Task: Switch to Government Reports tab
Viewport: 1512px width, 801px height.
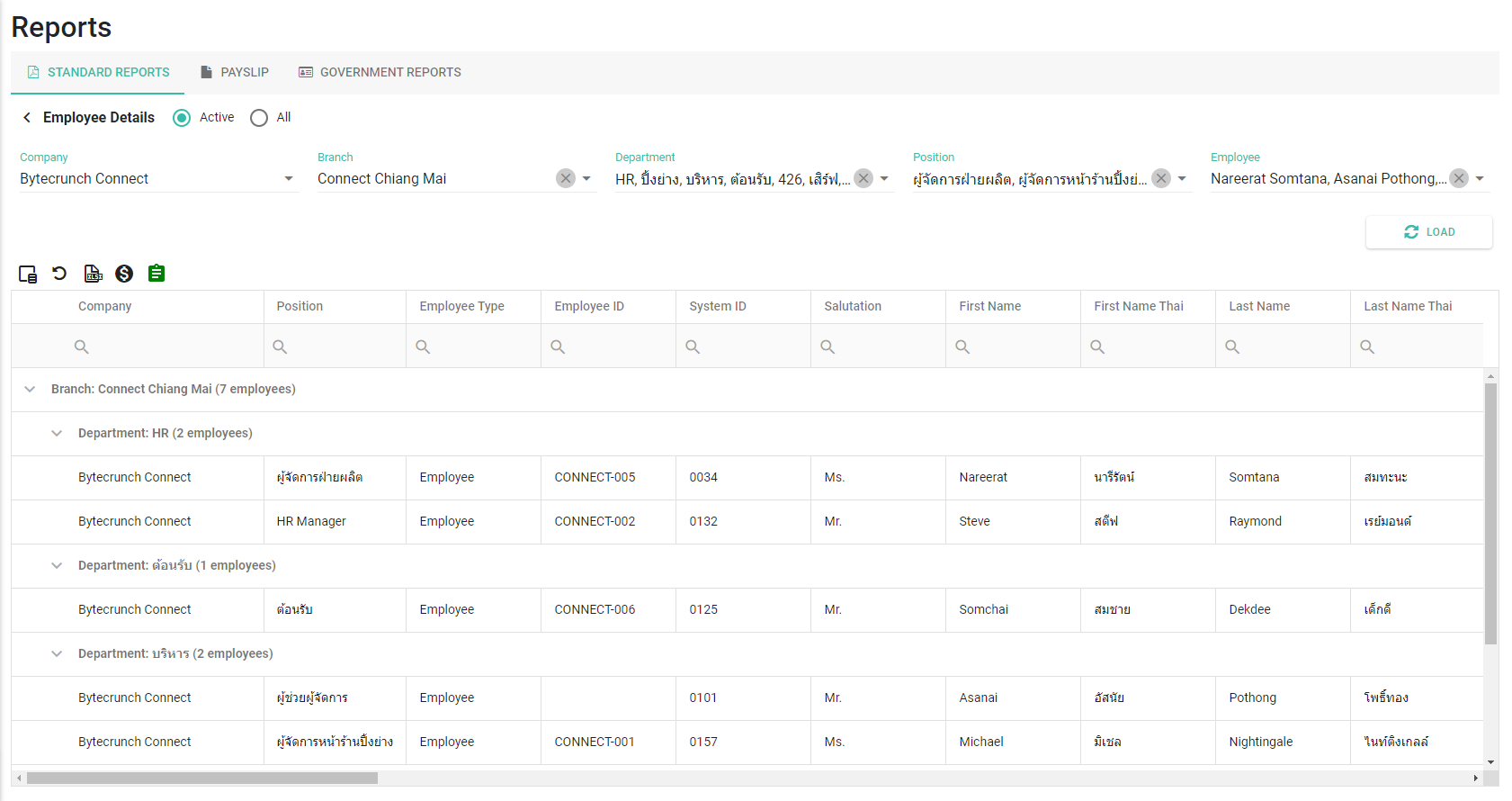Action: click(x=380, y=72)
